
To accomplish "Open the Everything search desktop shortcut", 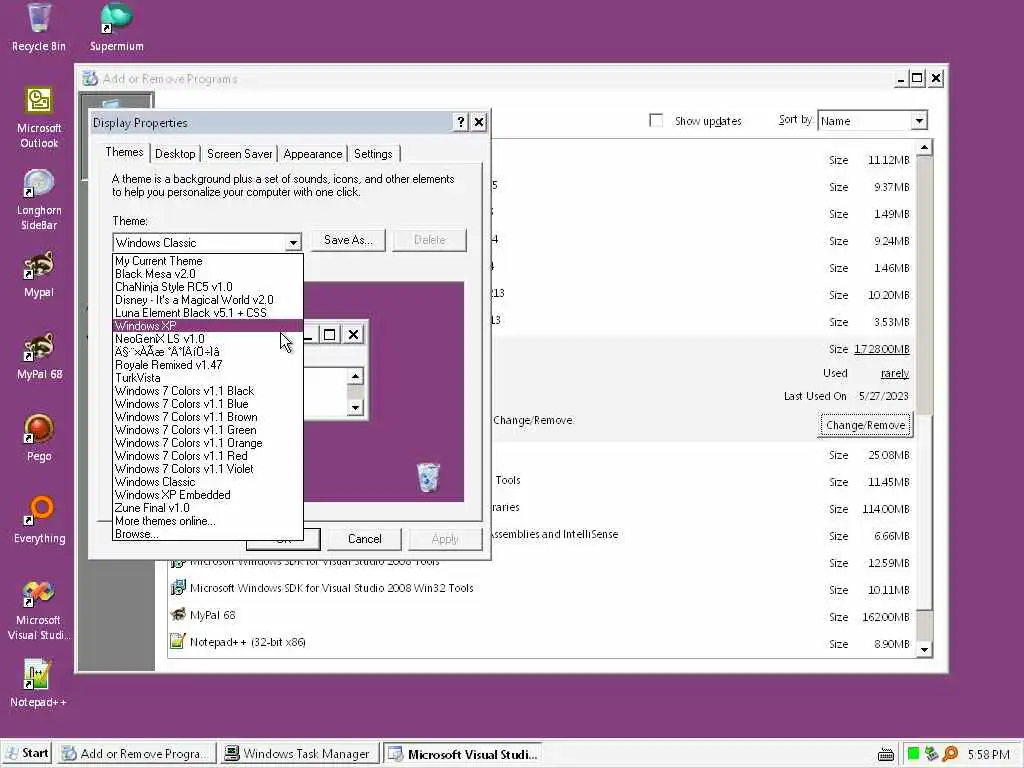I will 39,520.
